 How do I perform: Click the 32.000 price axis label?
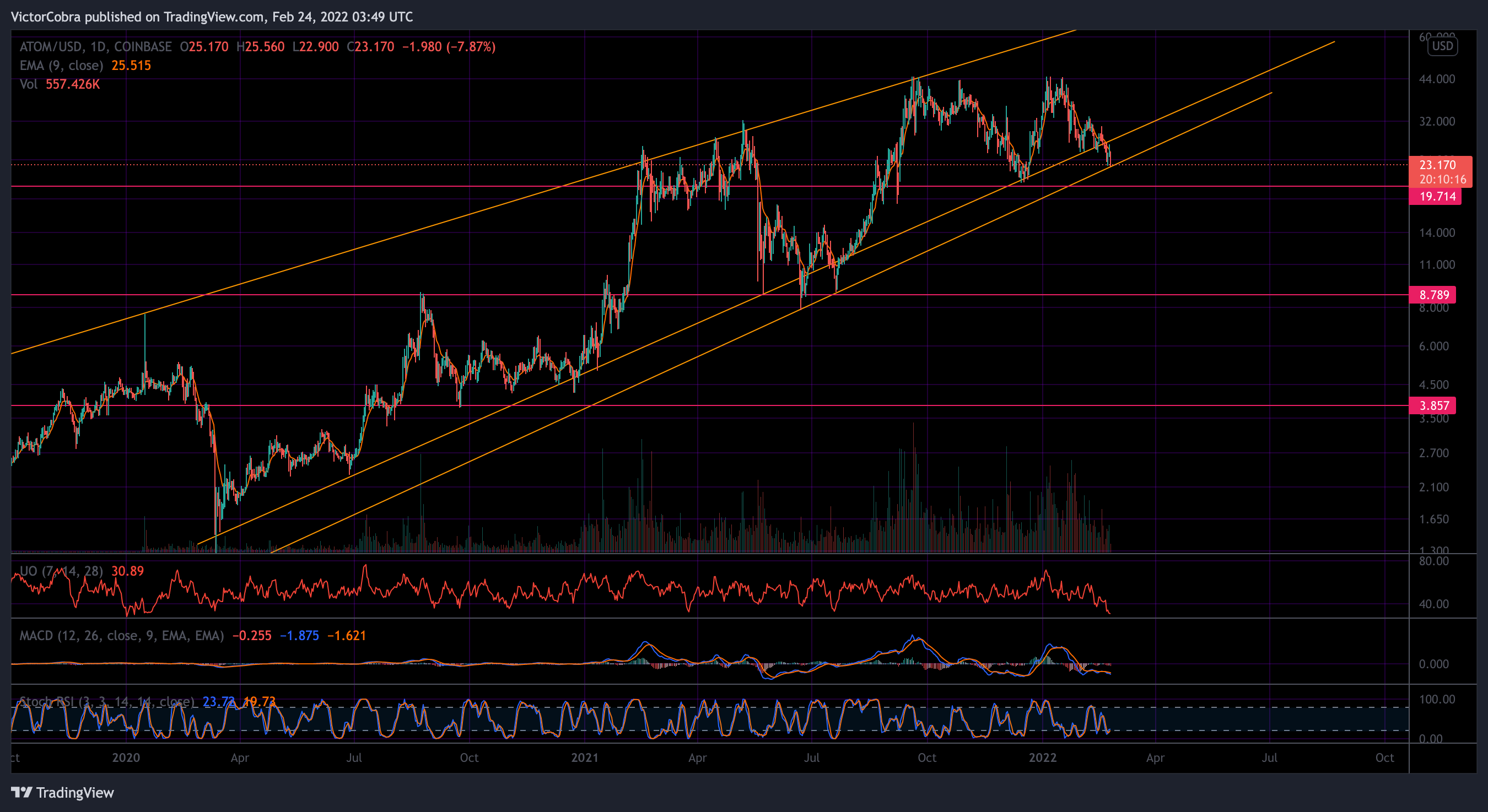click(1437, 121)
